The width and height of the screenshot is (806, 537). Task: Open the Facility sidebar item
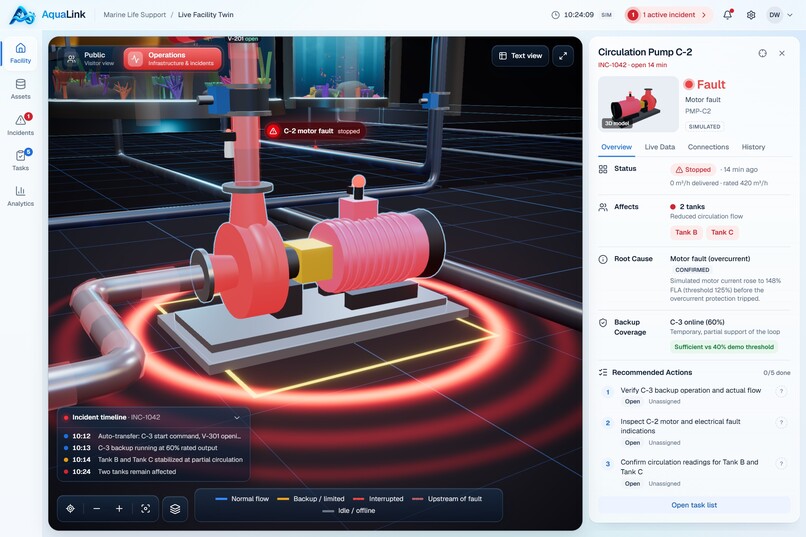[21, 53]
